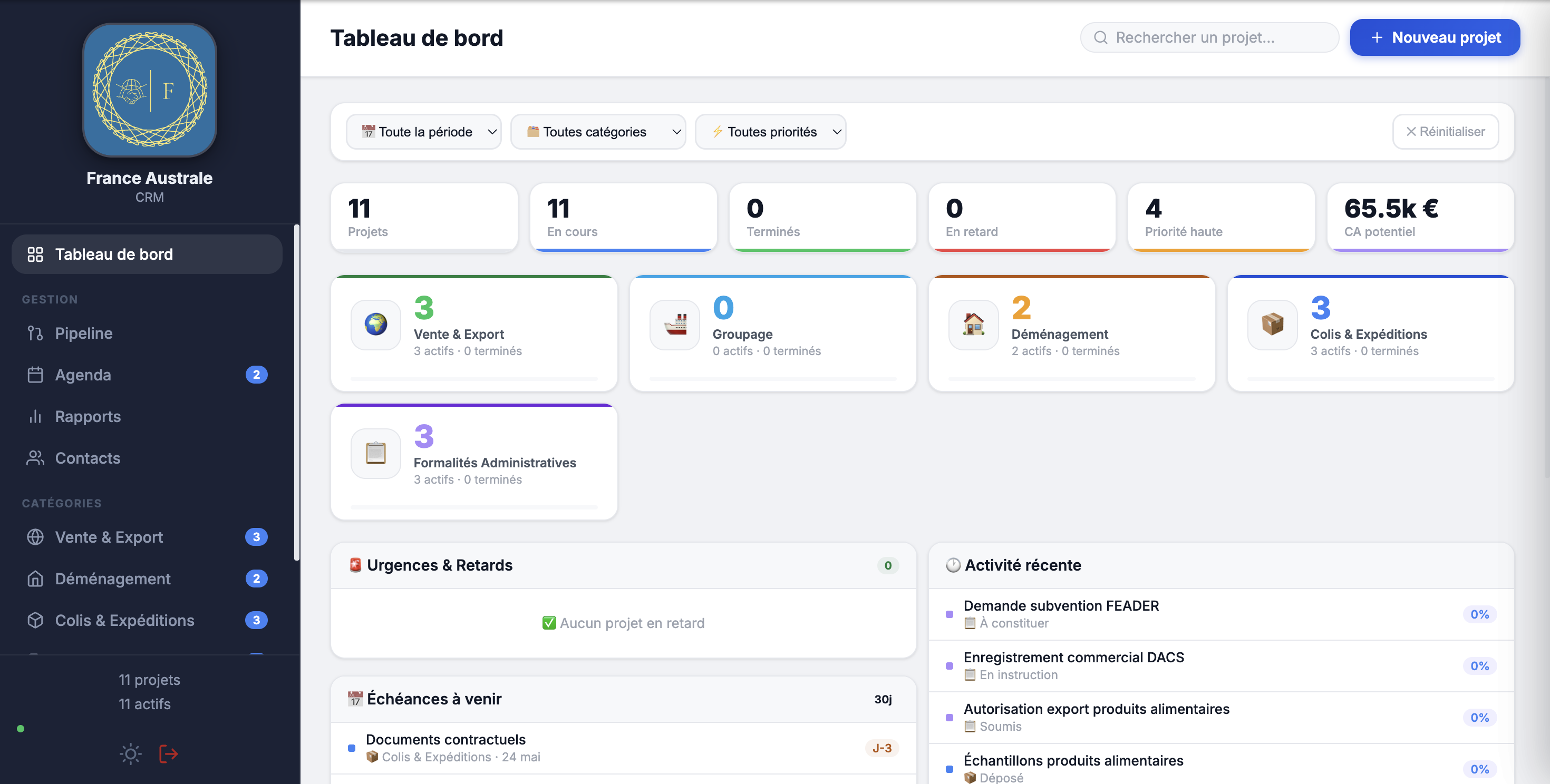Click the 11 En cours stat card

point(623,217)
